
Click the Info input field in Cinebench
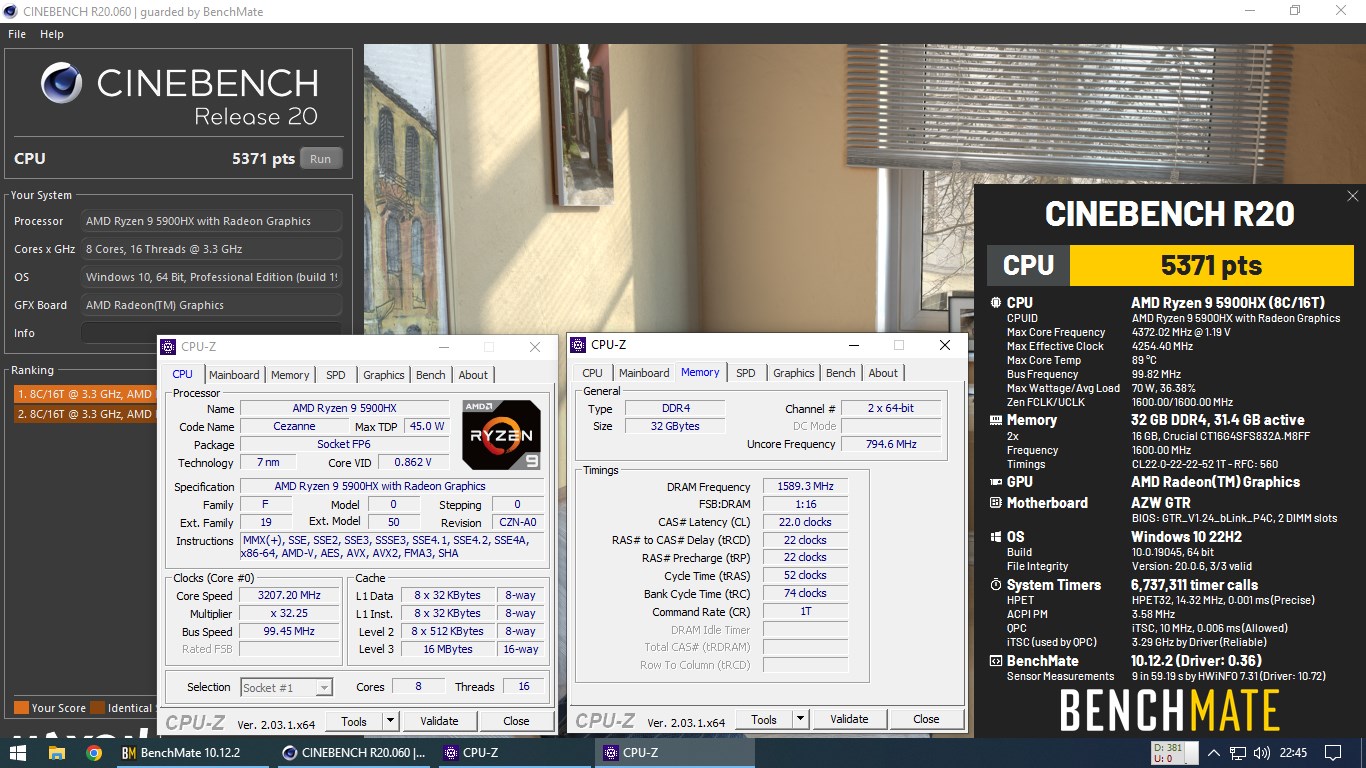point(211,333)
